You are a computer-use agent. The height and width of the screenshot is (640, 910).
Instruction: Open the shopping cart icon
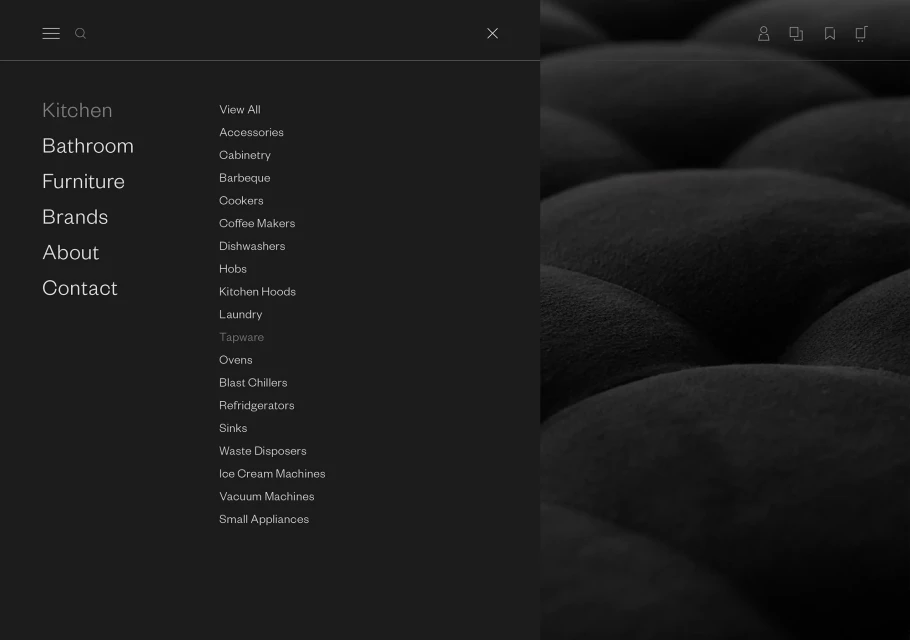coord(861,34)
